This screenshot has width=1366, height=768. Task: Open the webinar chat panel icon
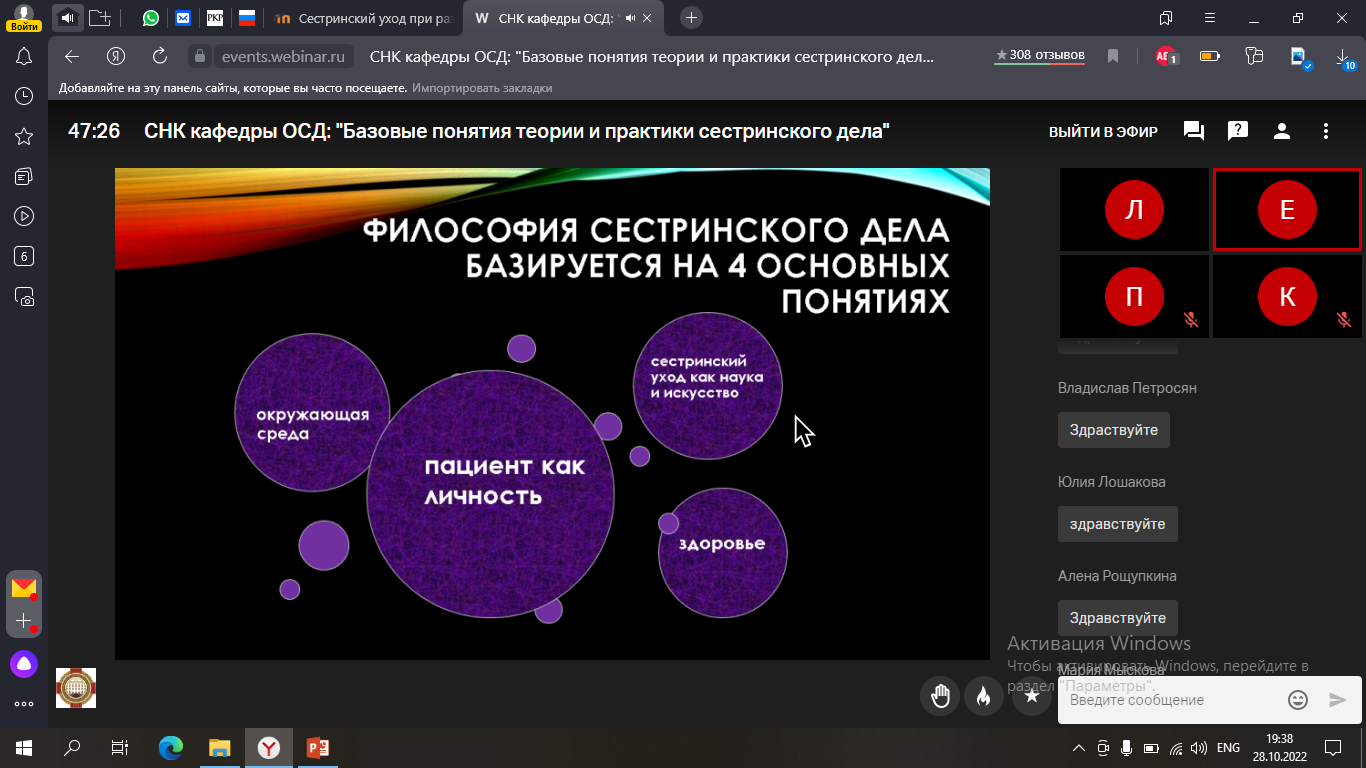[x=1193, y=131]
